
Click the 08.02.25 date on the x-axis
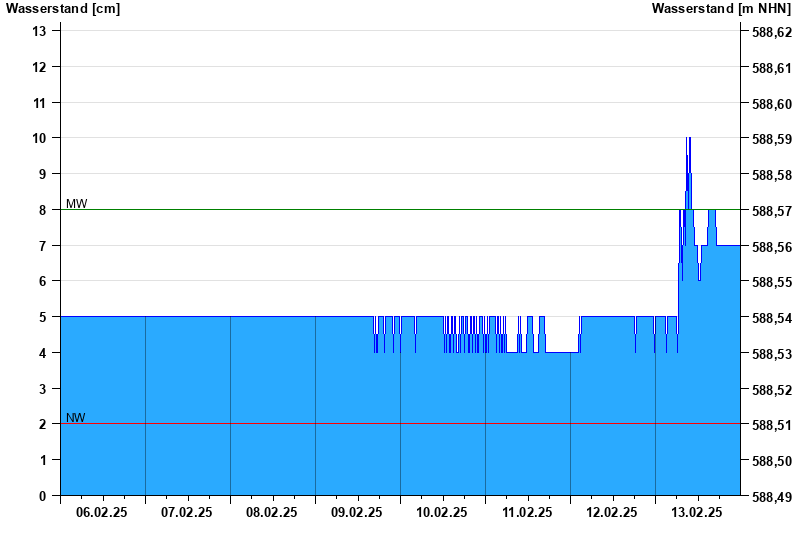(272, 512)
